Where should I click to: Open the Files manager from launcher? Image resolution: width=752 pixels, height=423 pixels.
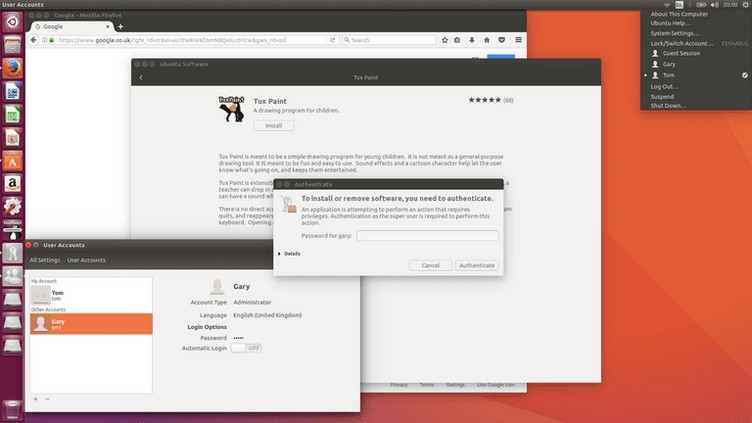coord(12,45)
